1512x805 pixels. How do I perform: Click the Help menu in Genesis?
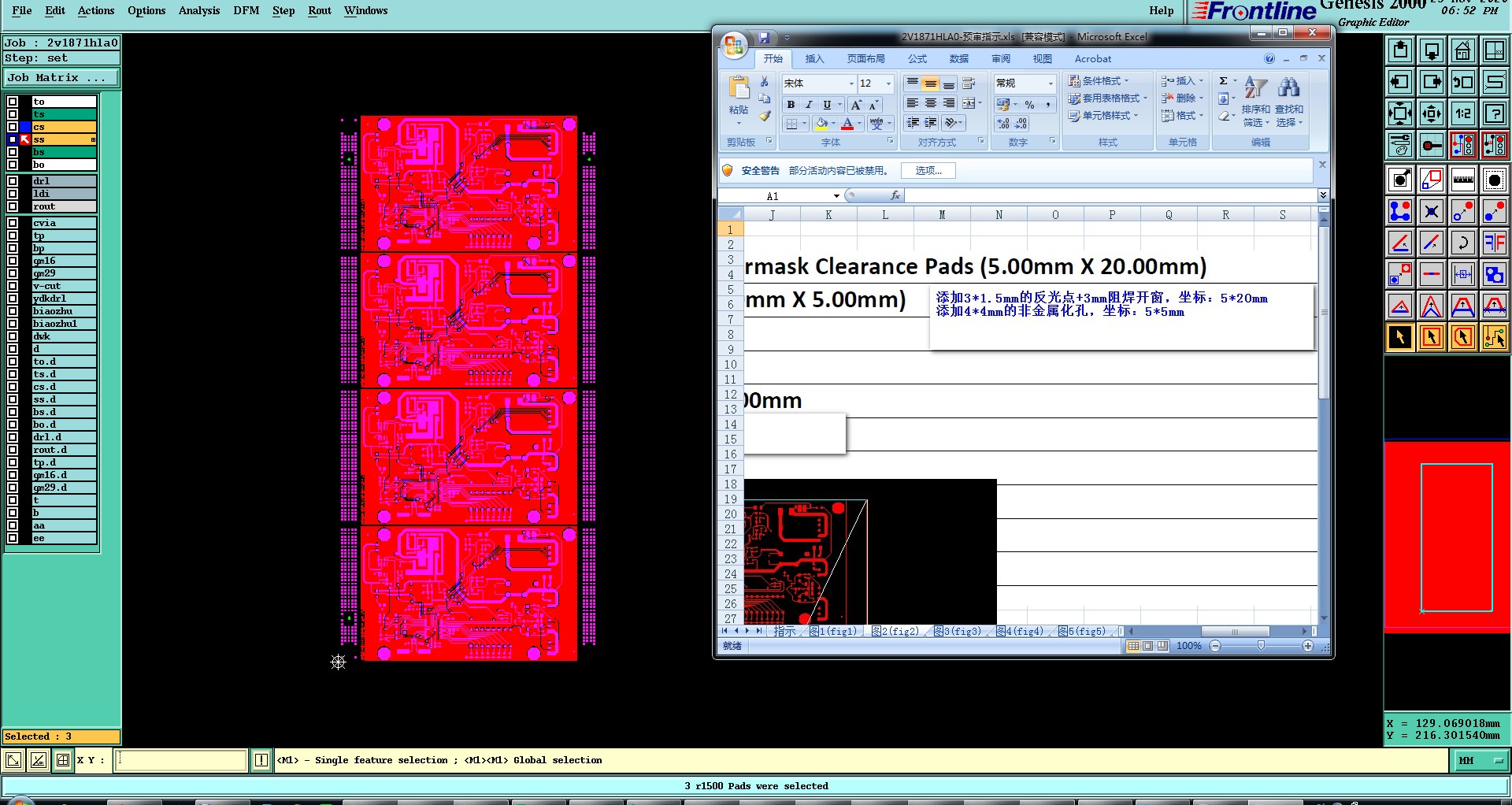tap(1161, 10)
